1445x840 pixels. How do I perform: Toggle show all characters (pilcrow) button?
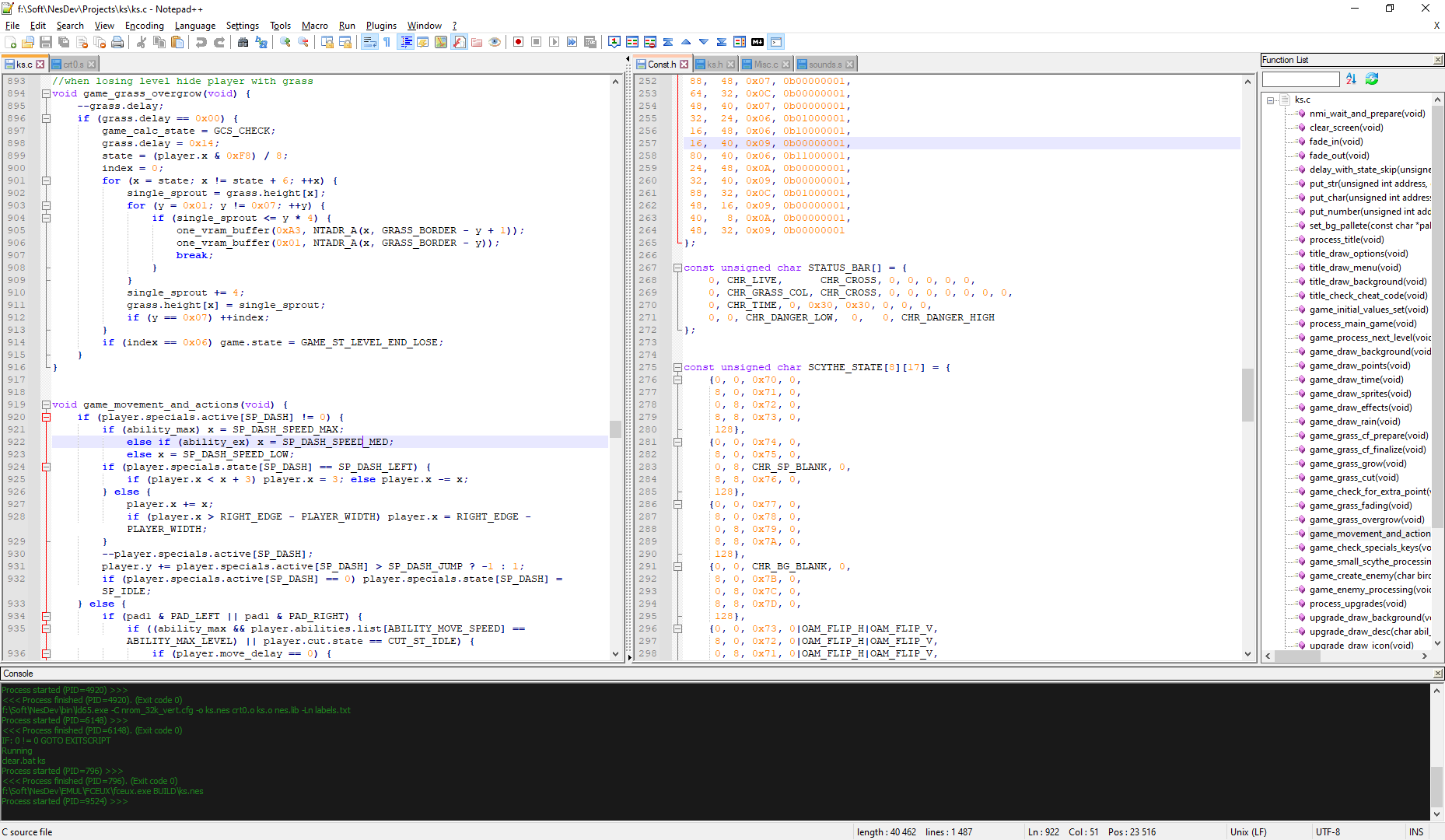[x=387, y=42]
